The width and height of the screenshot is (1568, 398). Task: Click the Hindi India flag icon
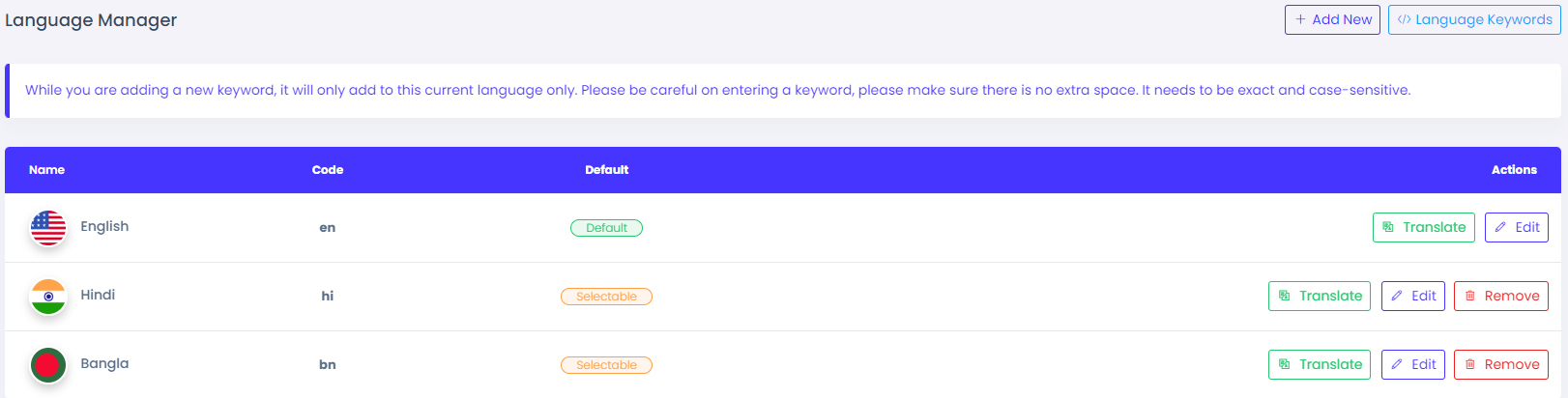click(48, 297)
